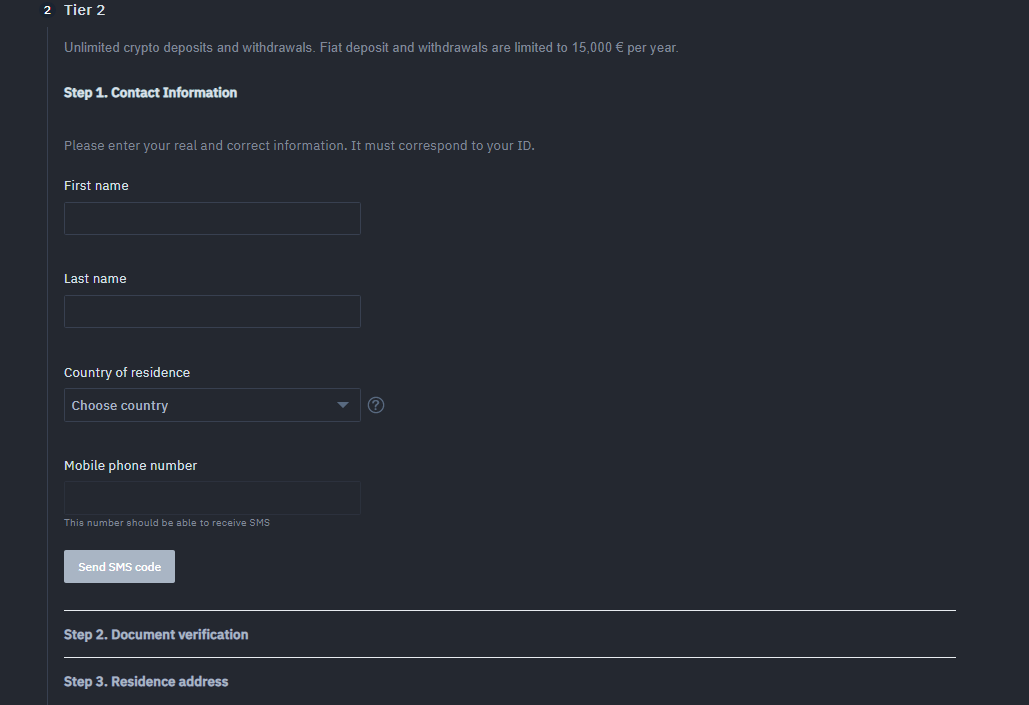Focus the First name input field
The image size is (1029, 705).
212,219
